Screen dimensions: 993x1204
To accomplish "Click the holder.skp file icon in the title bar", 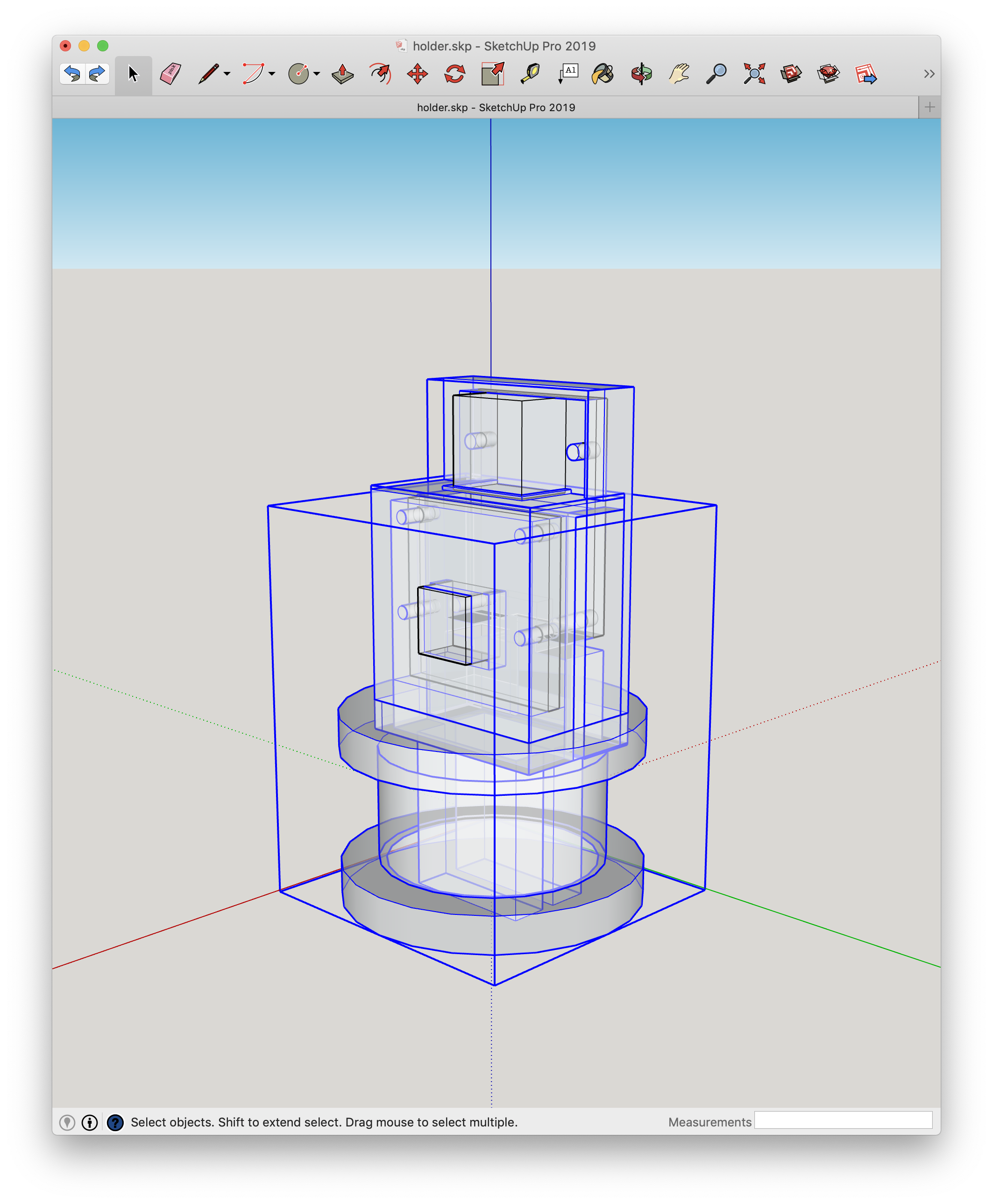I will (401, 46).
